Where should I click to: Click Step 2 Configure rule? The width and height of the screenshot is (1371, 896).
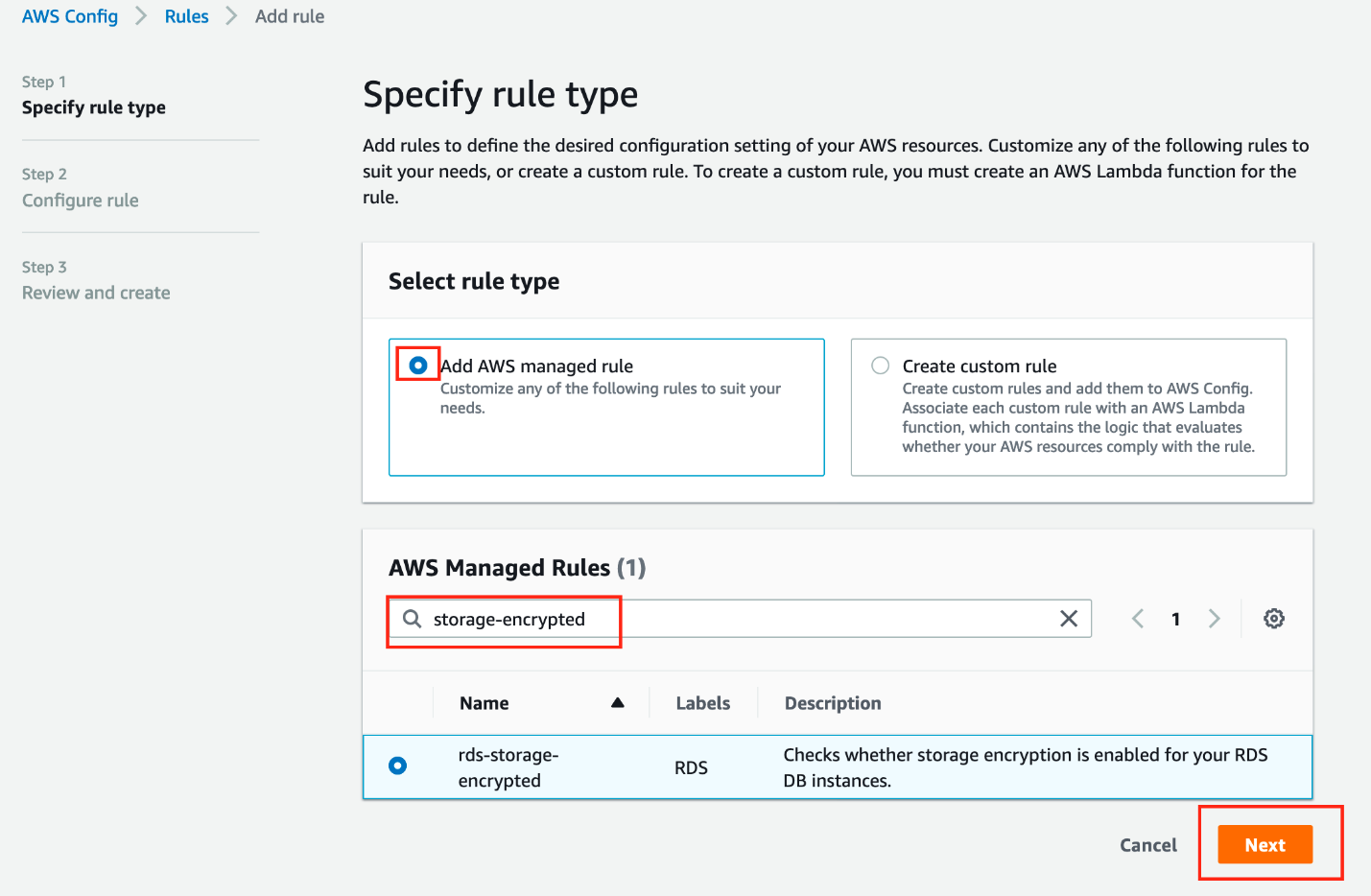click(x=81, y=188)
